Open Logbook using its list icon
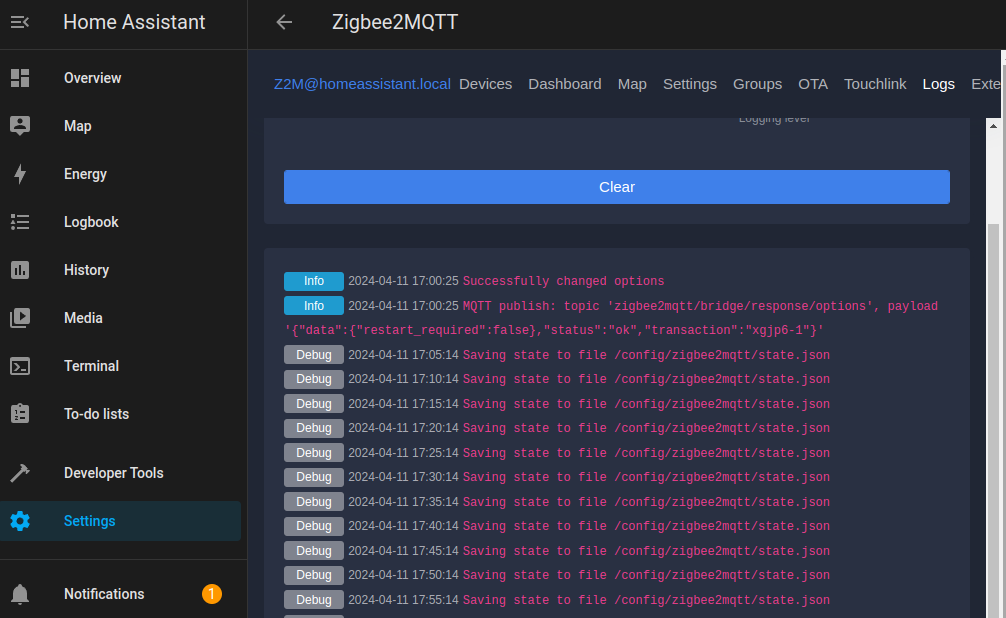The height and width of the screenshot is (618, 1006). tap(20, 221)
